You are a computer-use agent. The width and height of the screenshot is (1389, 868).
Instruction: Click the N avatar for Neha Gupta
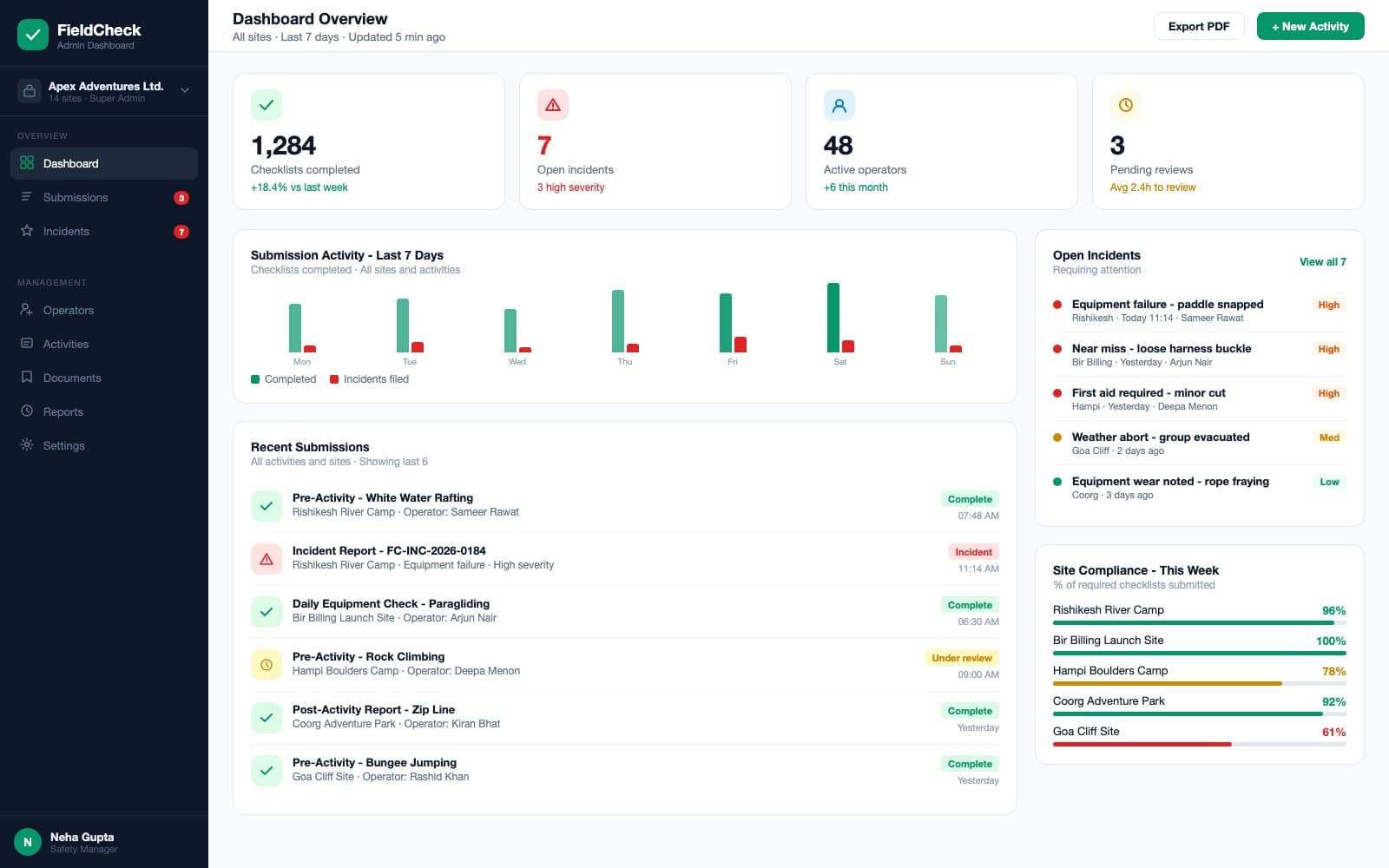[x=28, y=842]
